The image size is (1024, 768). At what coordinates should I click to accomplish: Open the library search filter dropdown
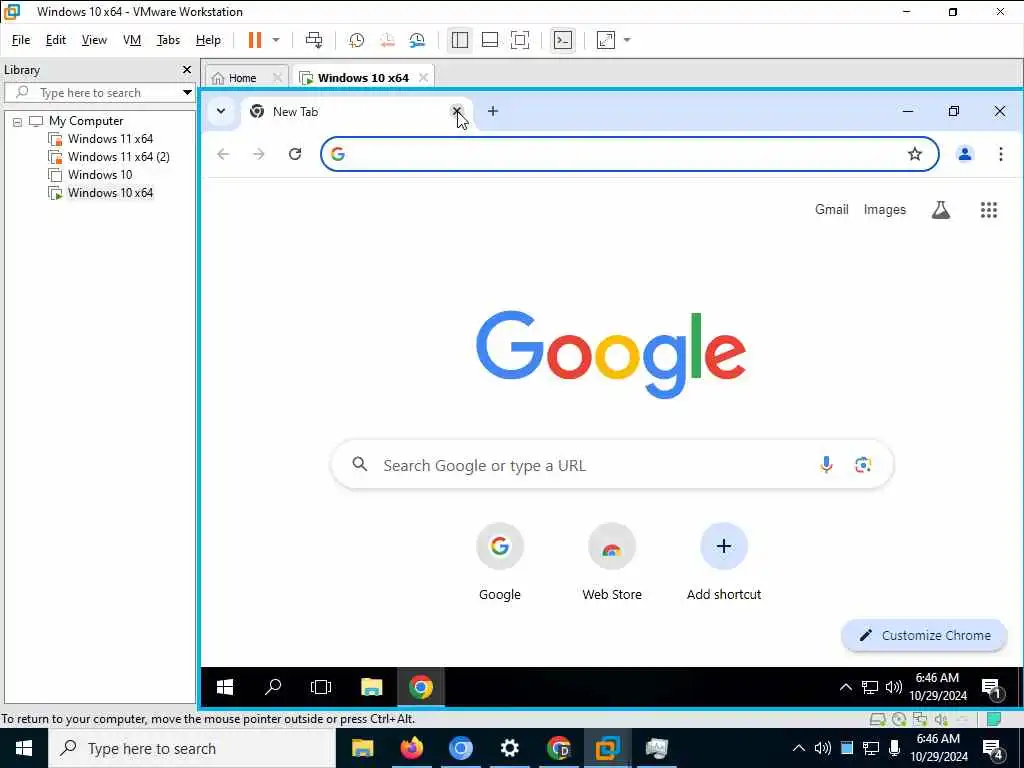pyautogui.click(x=187, y=93)
